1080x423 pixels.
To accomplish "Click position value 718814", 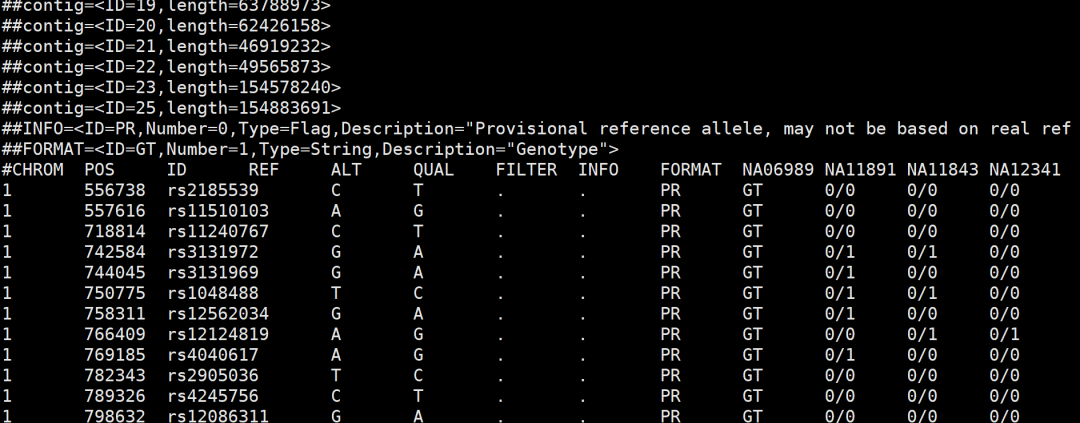I will (x=115, y=231).
